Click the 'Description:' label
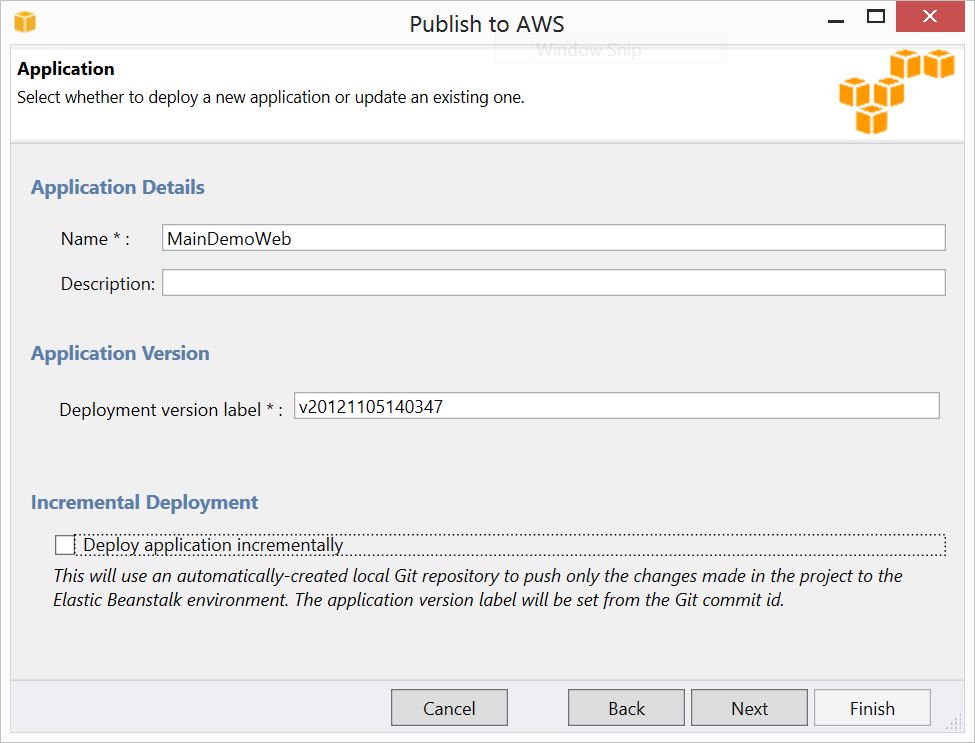The width and height of the screenshot is (975, 743). pyautogui.click(x=108, y=284)
